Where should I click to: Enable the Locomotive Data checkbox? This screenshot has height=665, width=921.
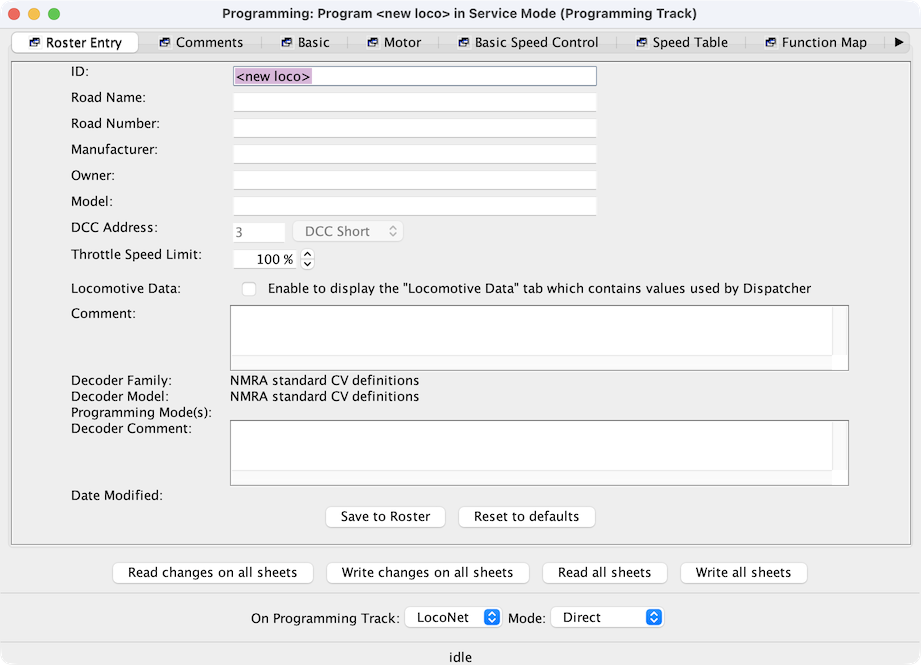click(x=249, y=288)
